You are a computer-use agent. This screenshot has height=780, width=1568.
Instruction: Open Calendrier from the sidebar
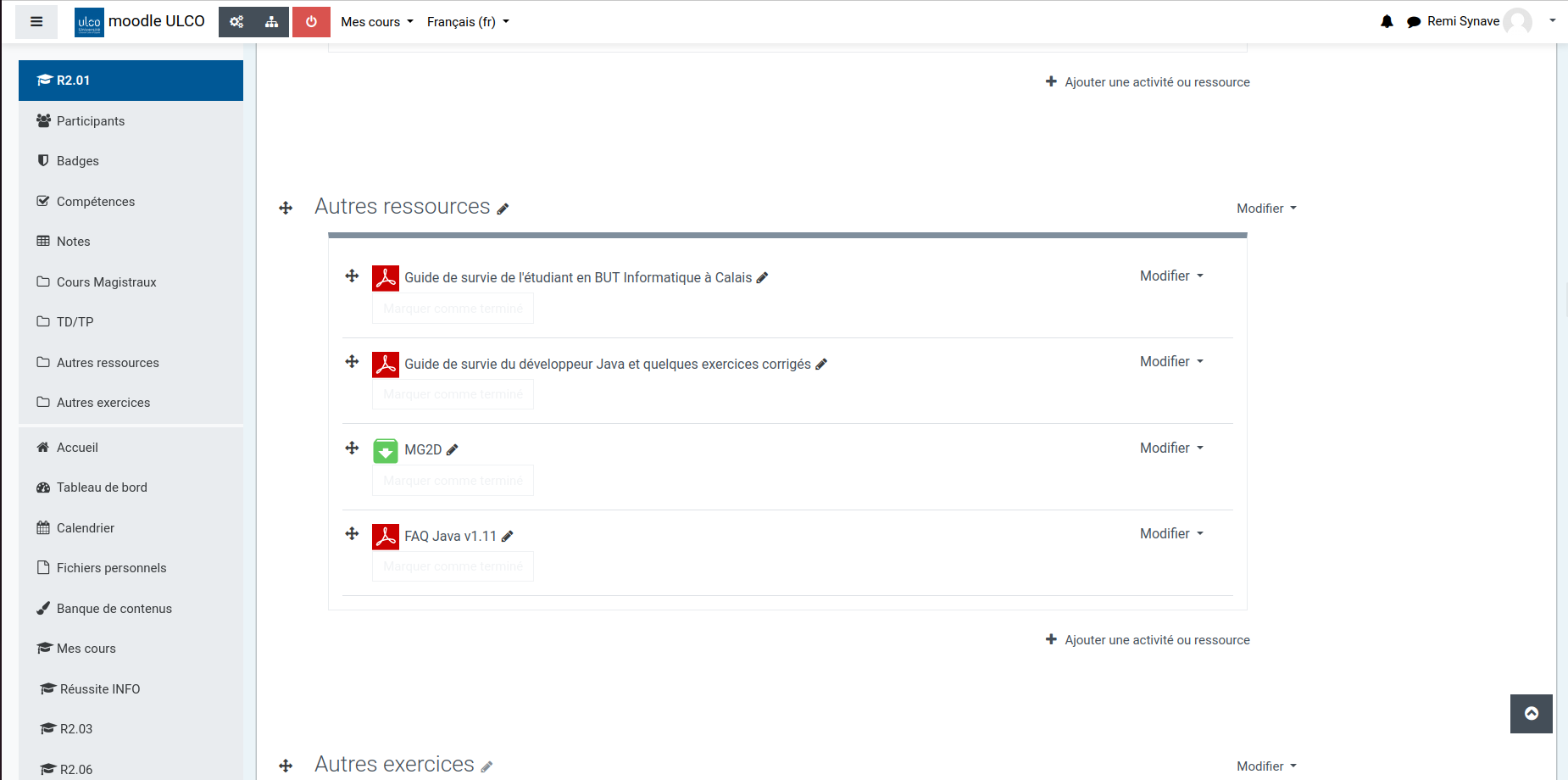click(85, 528)
